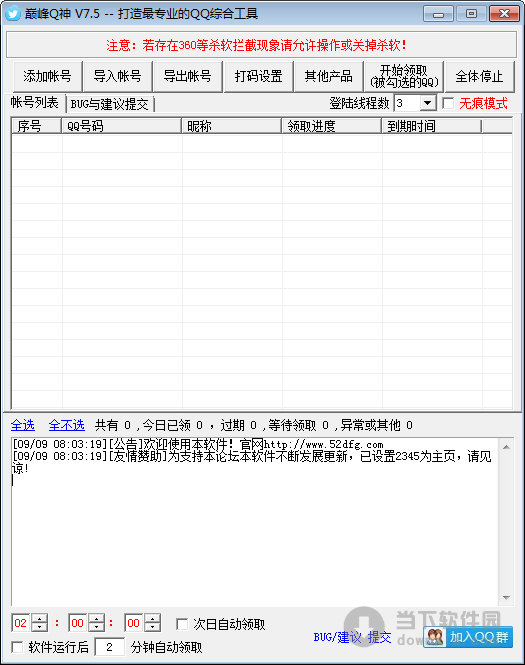Click inside the log text area
Viewport: 525px width, 665px height.
coord(254,522)
